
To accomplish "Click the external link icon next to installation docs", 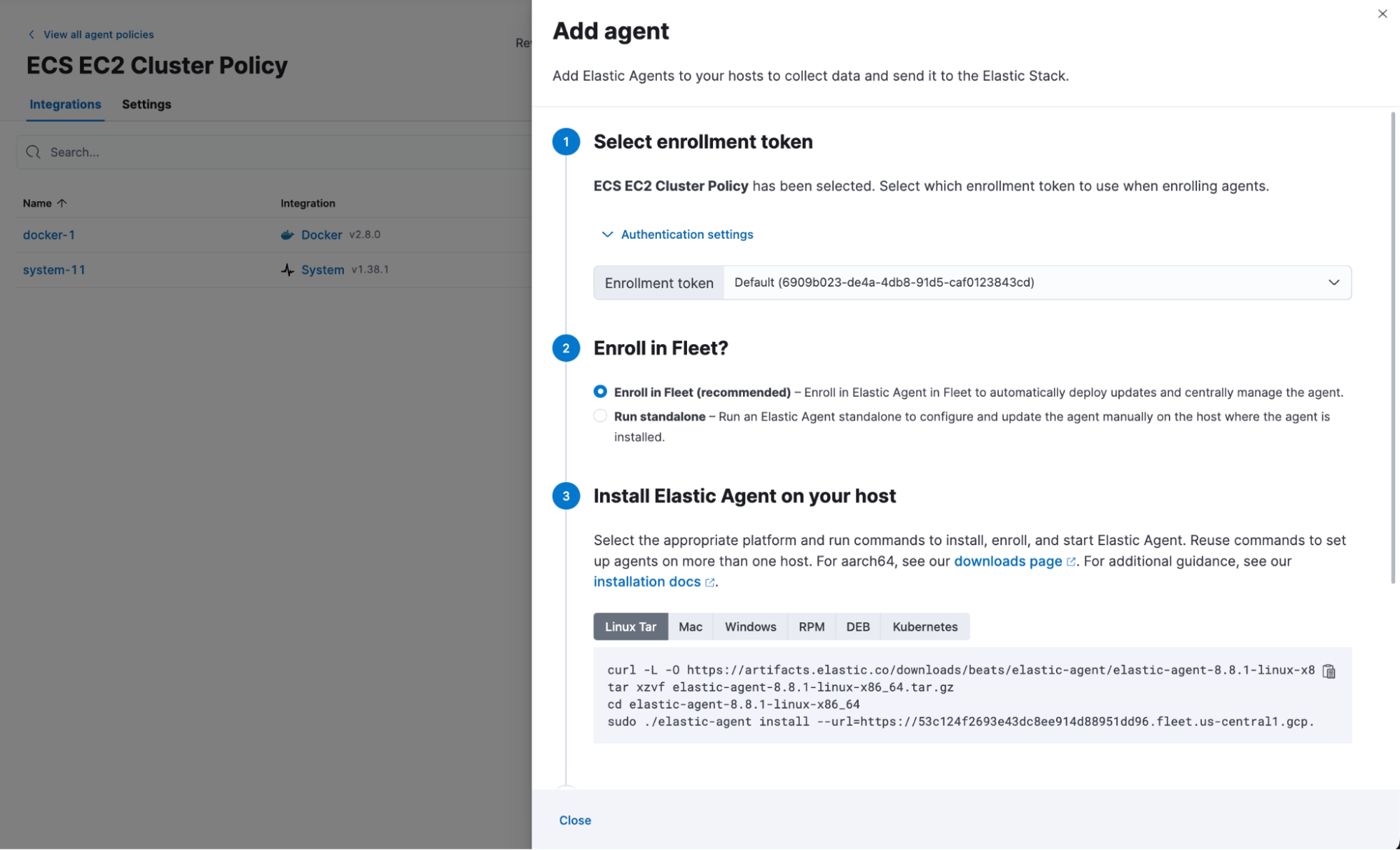I will click(709, 581).
